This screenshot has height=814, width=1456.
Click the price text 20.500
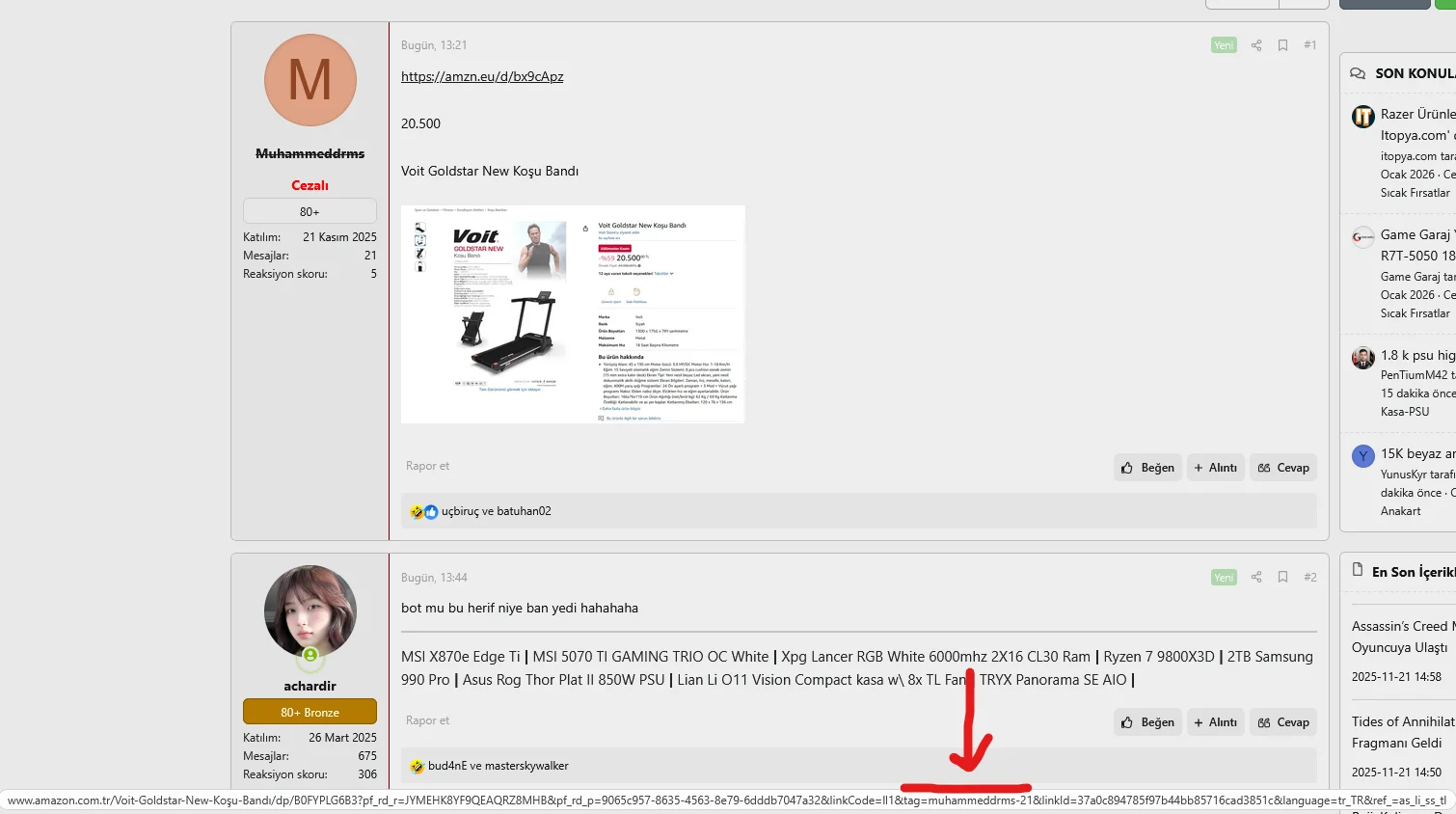coord(420,123)
